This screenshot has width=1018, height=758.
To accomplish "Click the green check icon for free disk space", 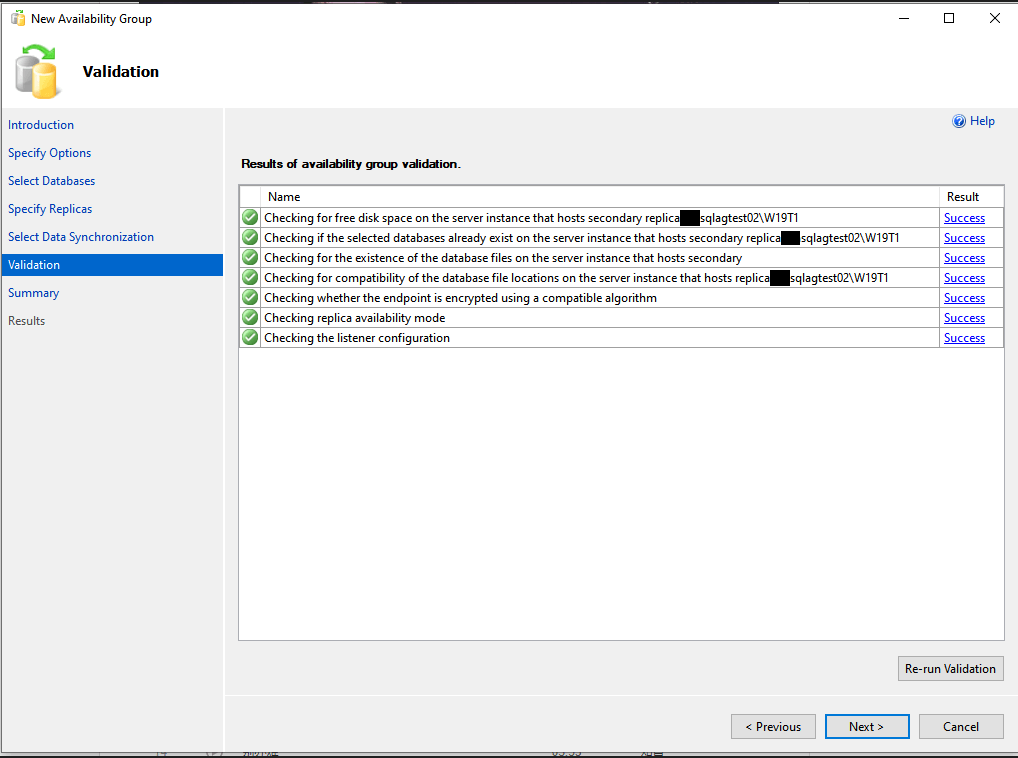I will (250, 218).
